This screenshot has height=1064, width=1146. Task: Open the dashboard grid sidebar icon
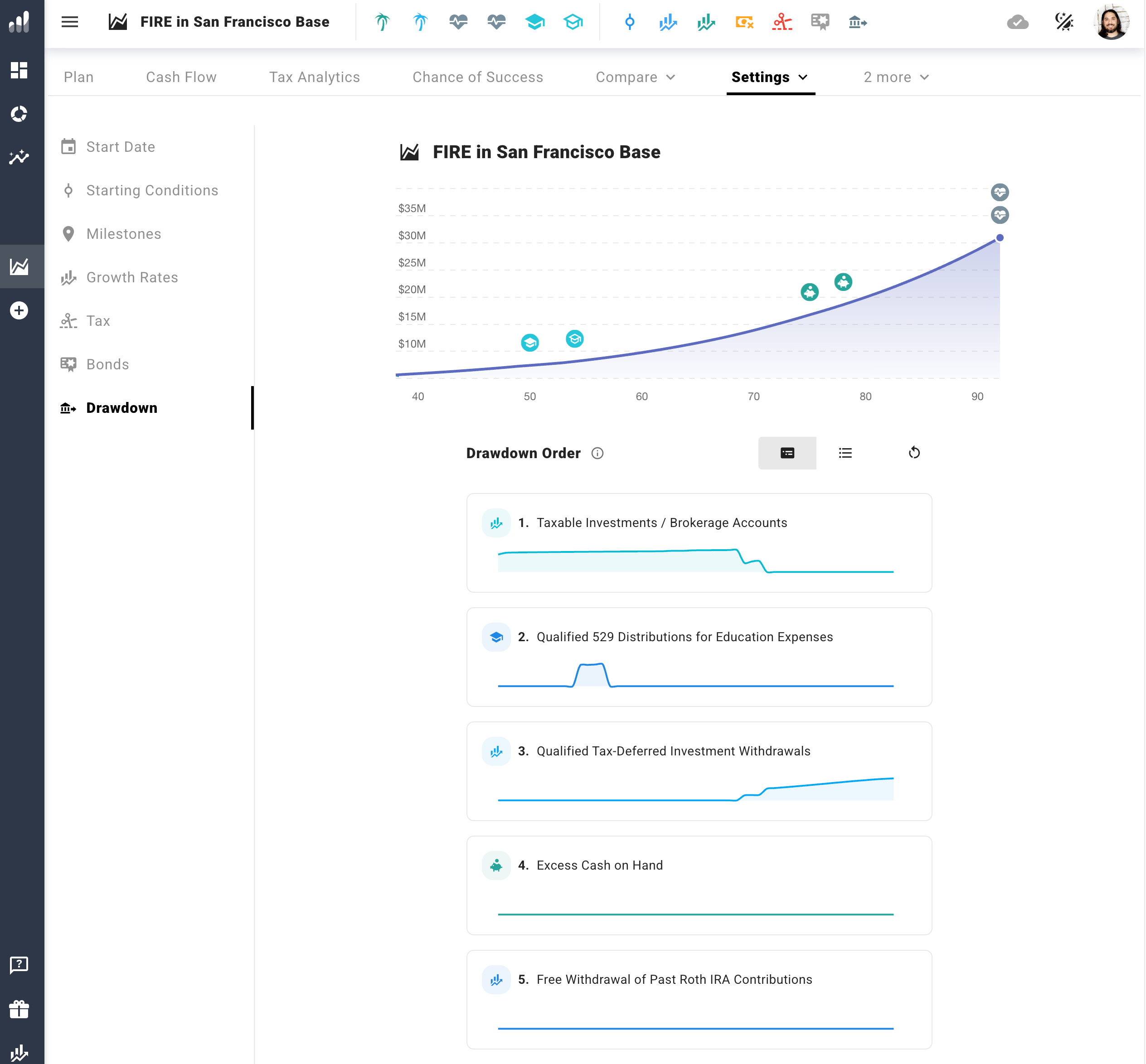[19, 70]
